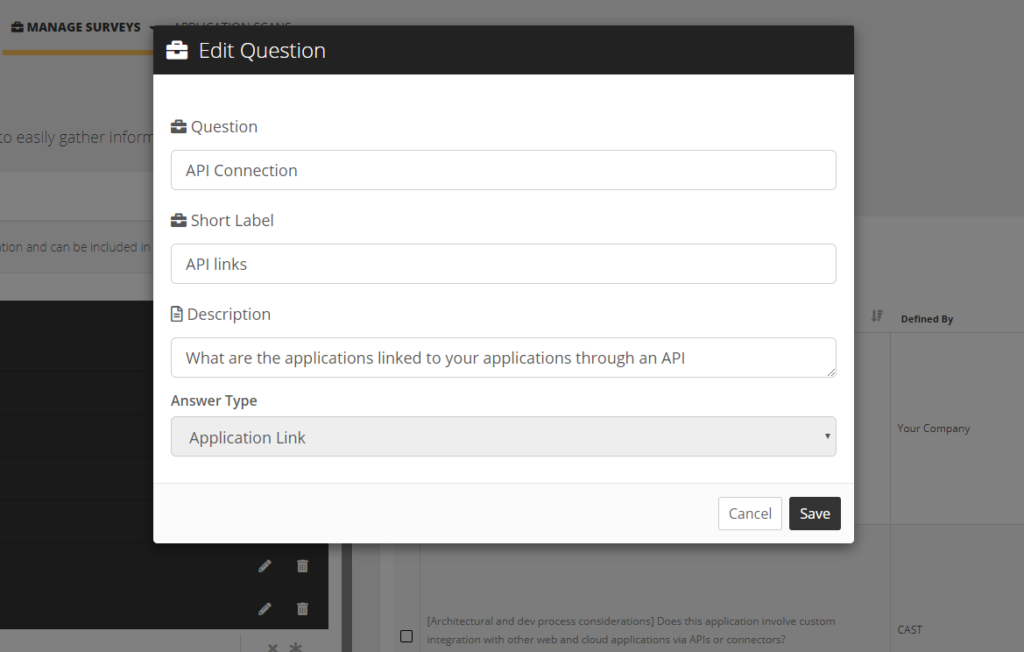Viewport: 1024px width, 652px height.
Task: Switch to the Application Scans tab
Action: pyautogui.click(x=232, y=27)
